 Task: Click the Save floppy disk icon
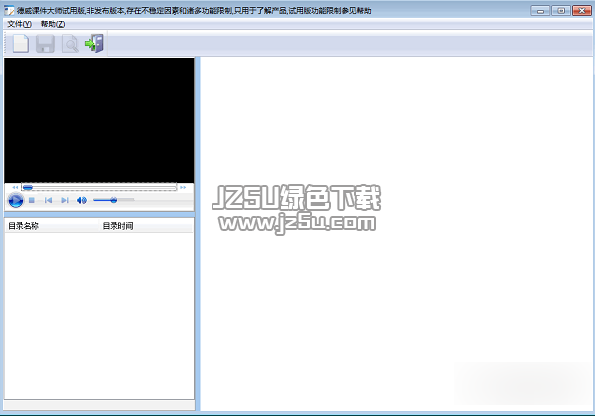coord(45,44)
